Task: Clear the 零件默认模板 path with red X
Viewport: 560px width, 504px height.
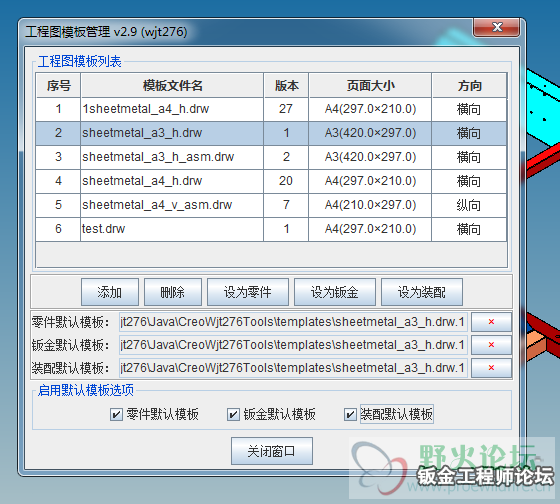Action: 491,322
